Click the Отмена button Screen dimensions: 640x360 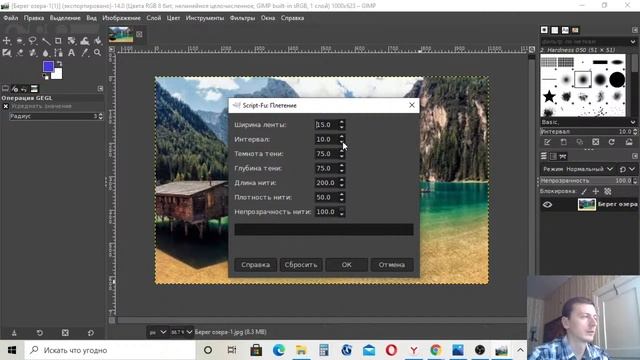tap(392, 265)
